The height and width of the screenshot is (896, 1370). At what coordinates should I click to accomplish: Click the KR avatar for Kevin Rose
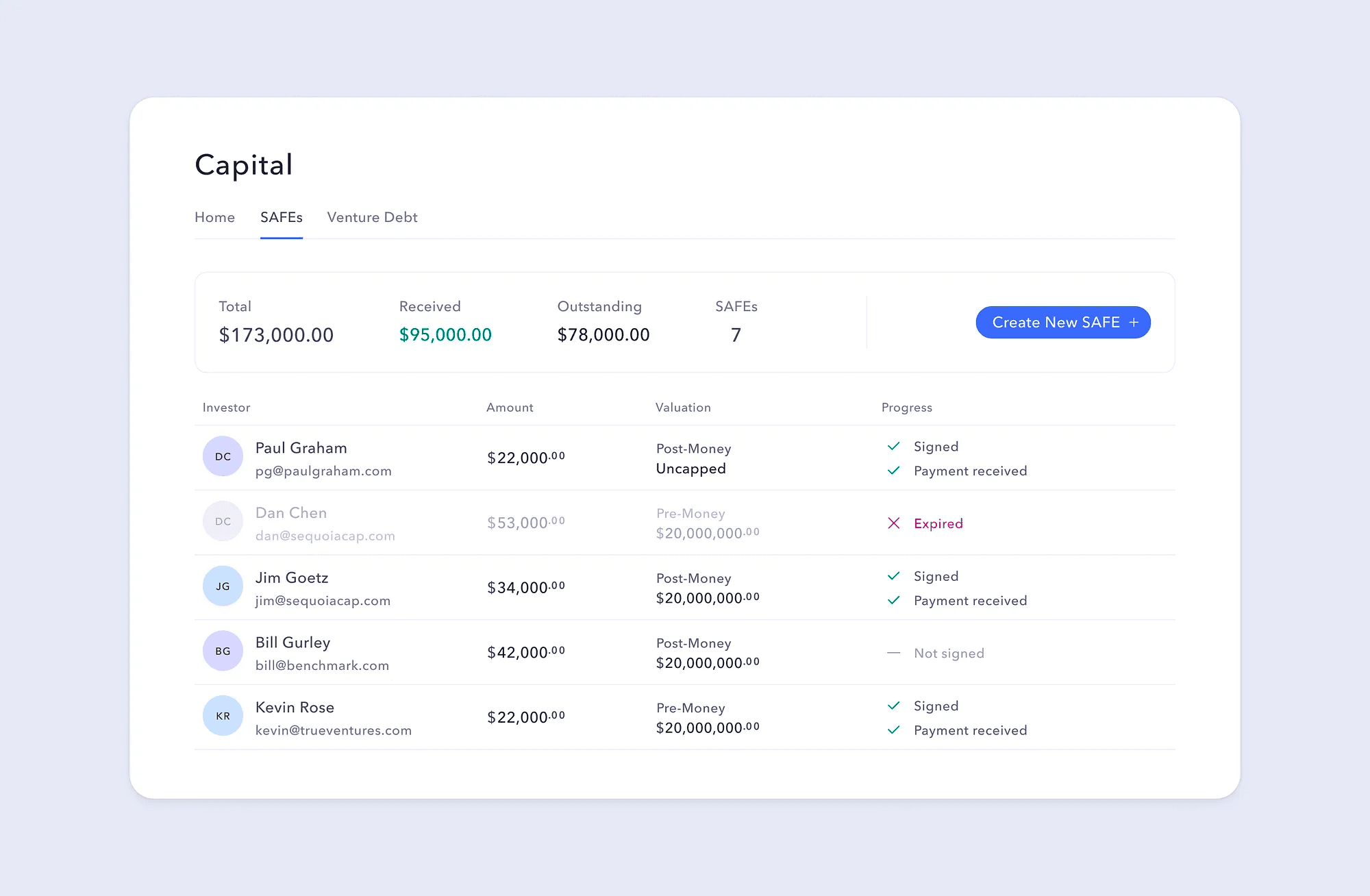pyautogui.click(x=223, y=716)
